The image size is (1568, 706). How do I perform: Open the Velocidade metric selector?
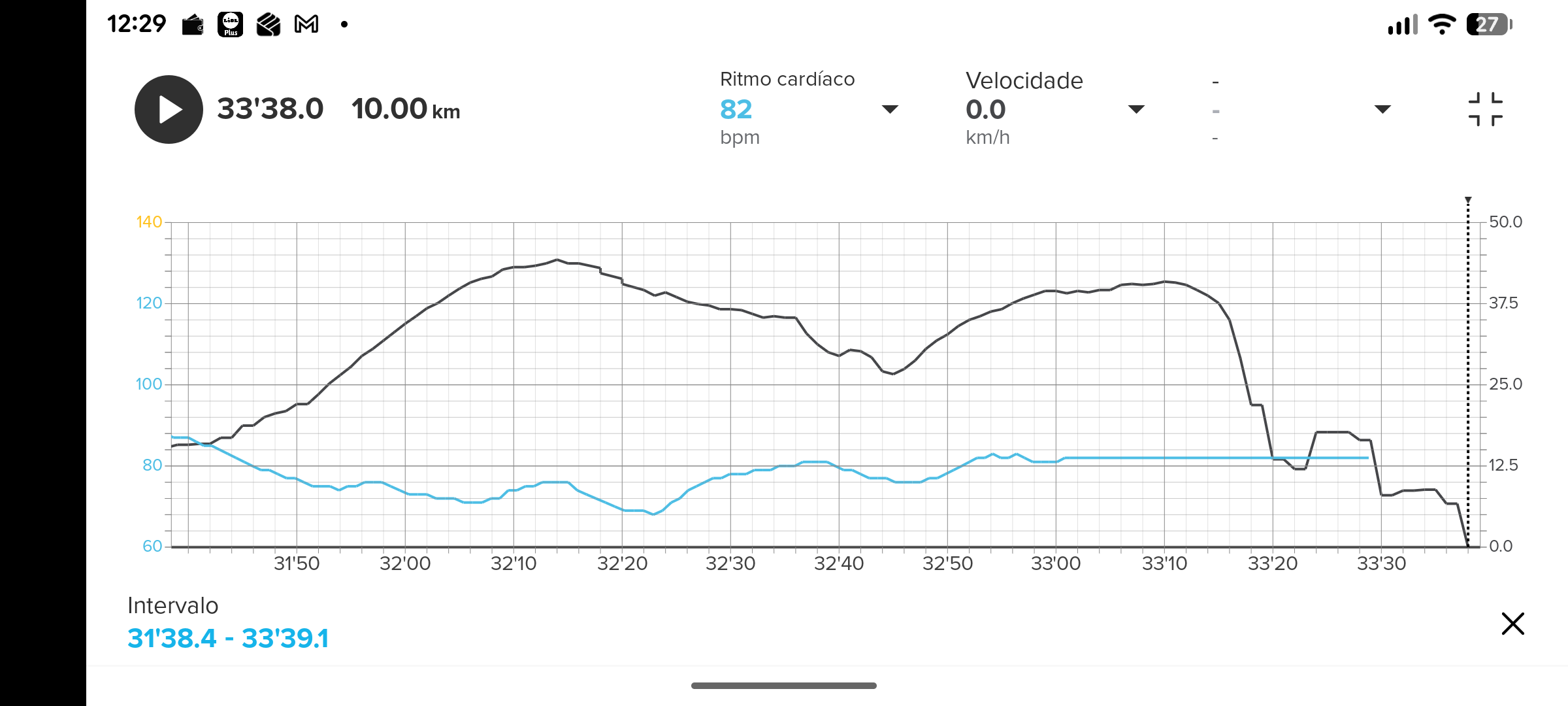point(1137,109)
